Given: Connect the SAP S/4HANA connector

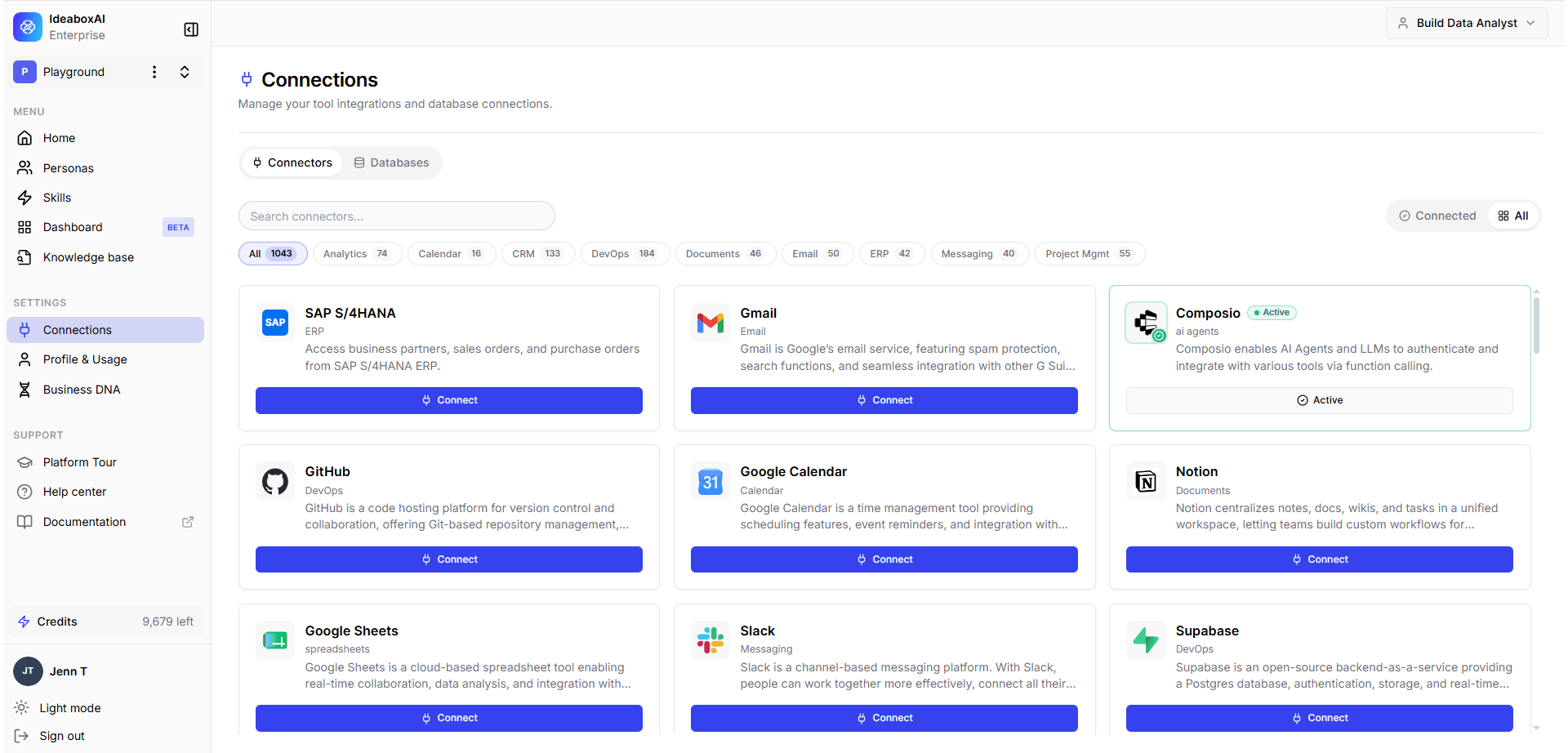Looking at the screenshot, I should 449,400.
